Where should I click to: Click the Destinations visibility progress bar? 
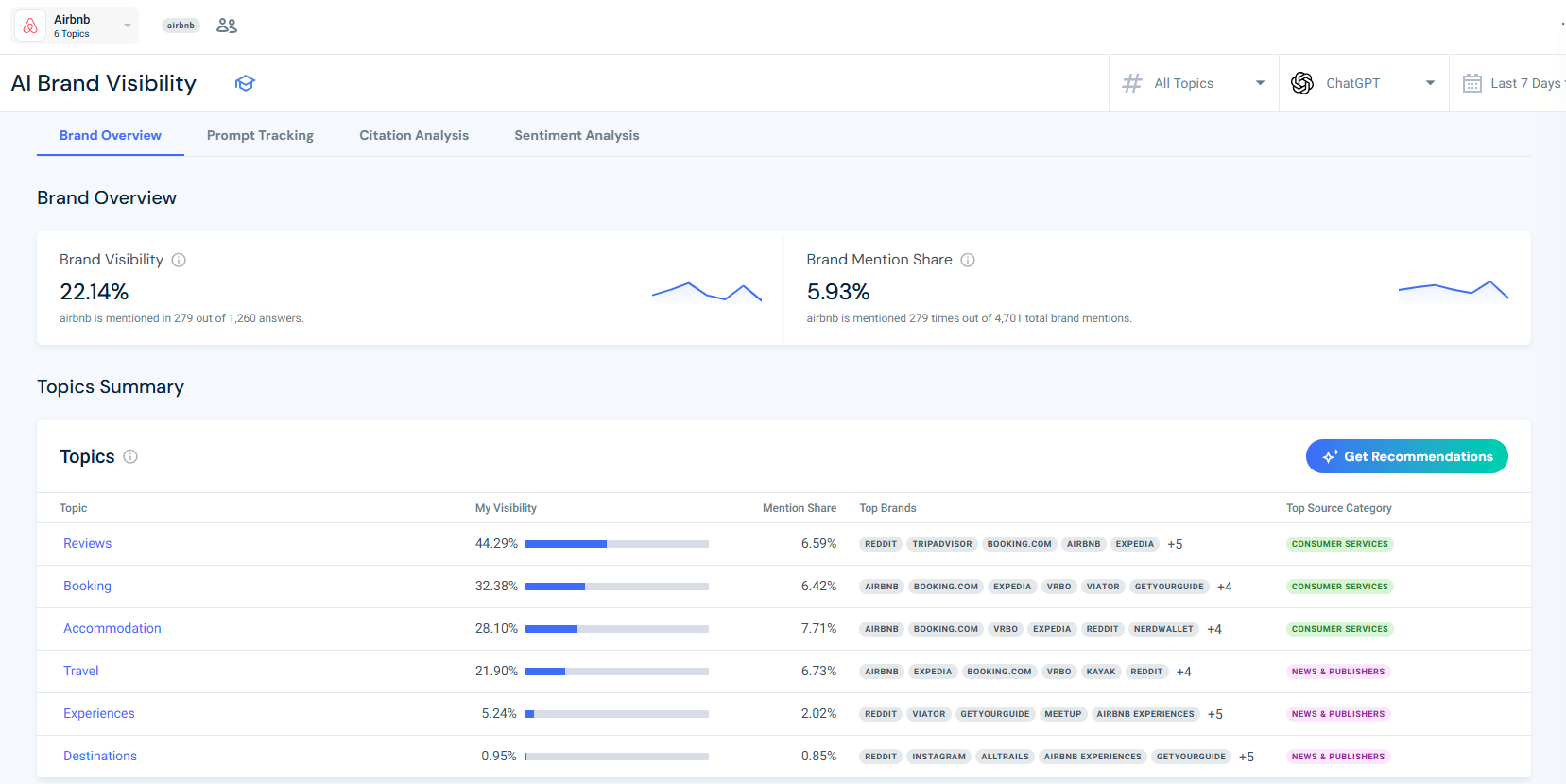coord(617,757)
